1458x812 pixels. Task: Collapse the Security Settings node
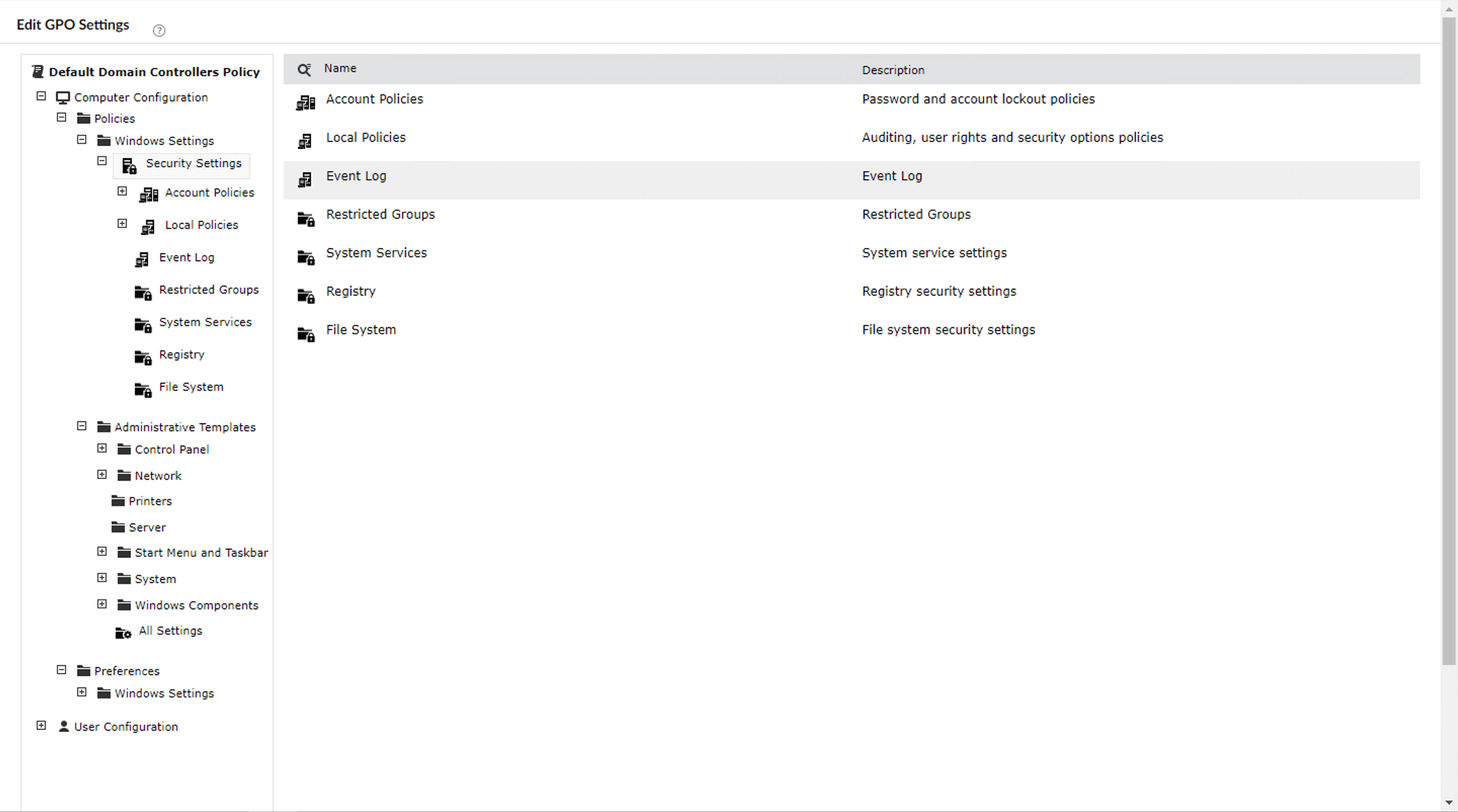[x=102, y=160]
